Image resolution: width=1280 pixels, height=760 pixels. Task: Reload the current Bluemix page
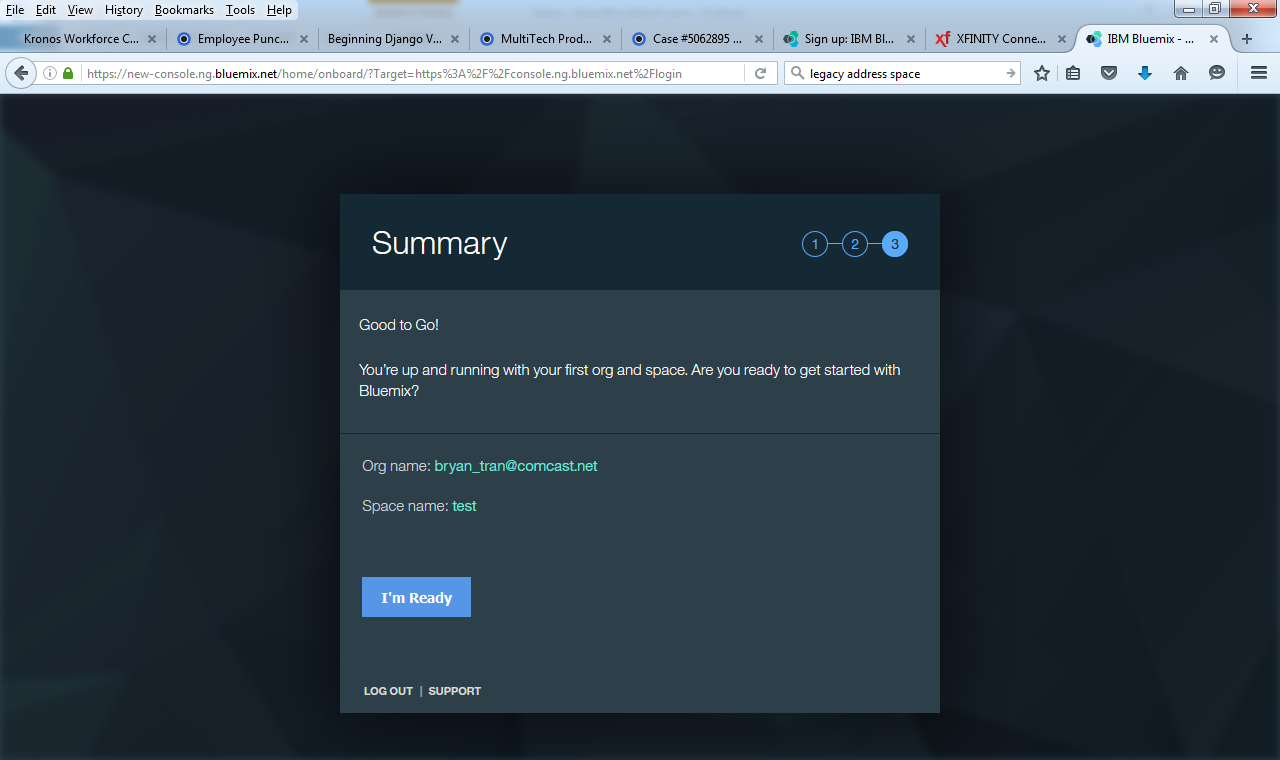760,73
